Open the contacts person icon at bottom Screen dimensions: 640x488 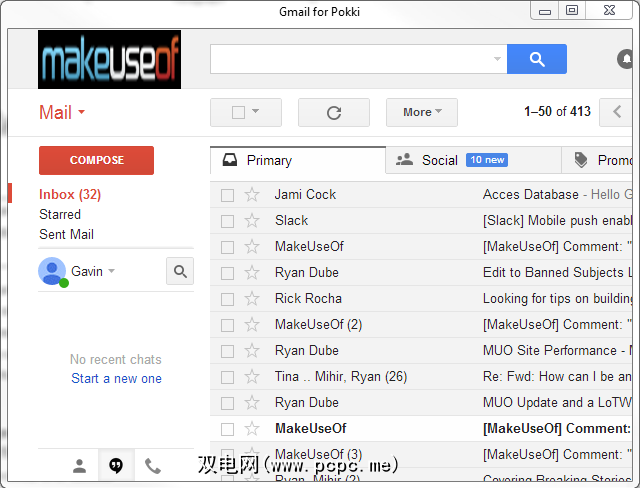click(x=79, y=466)
